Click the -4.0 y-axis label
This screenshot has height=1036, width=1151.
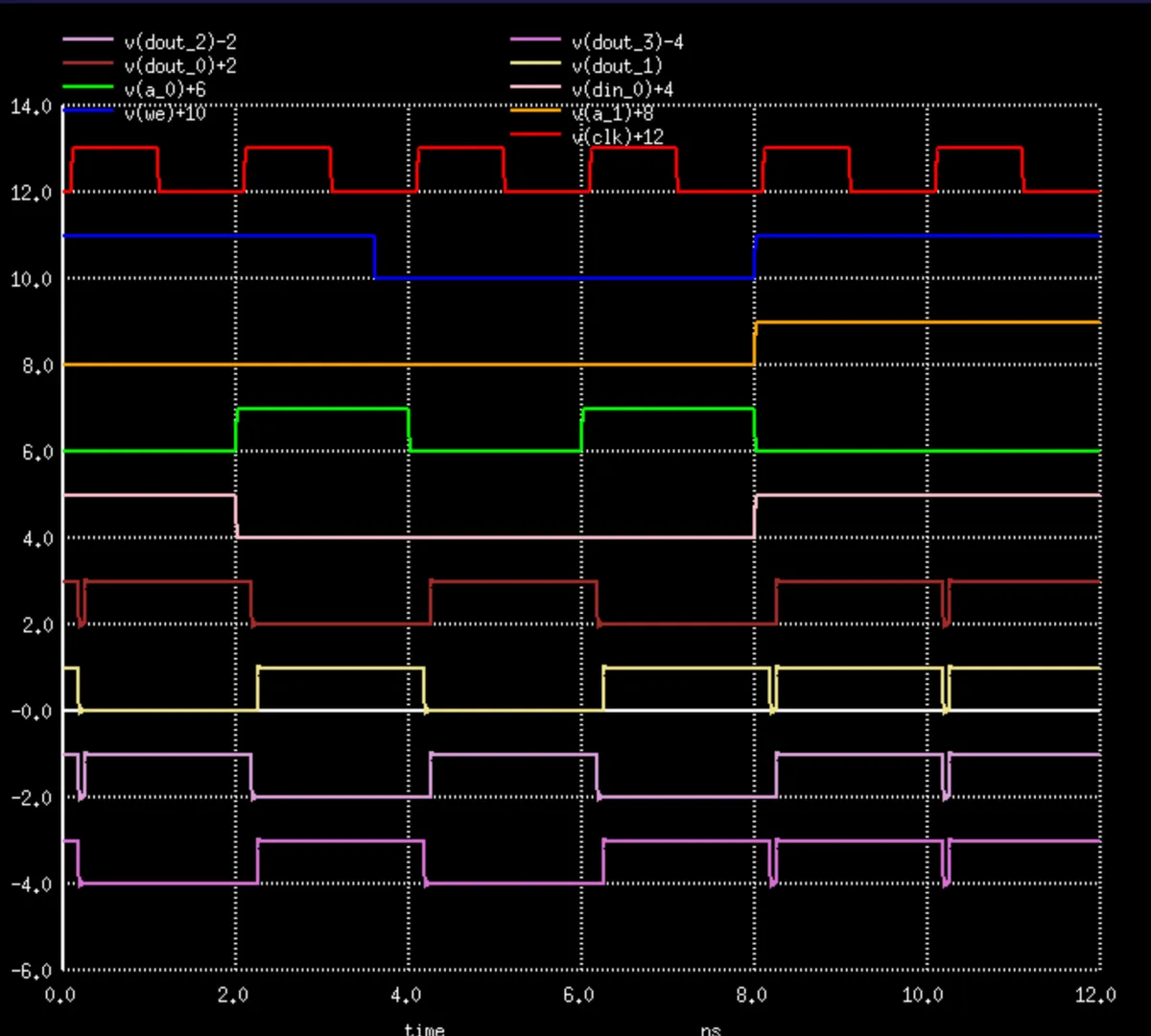tap(31, 883)
